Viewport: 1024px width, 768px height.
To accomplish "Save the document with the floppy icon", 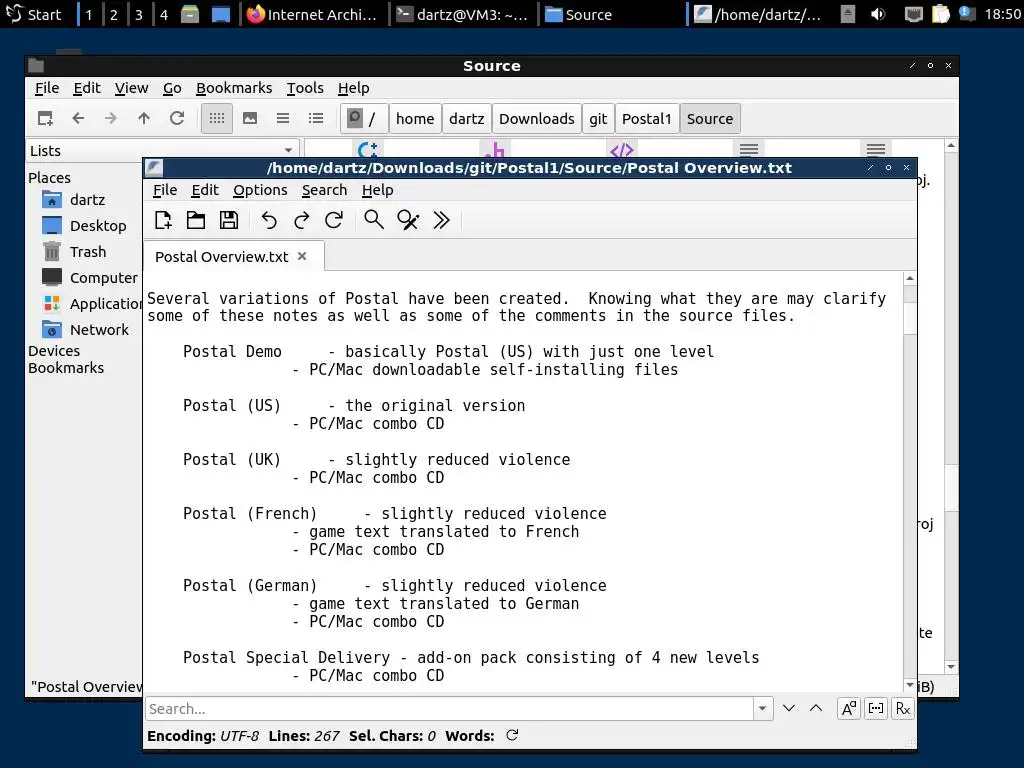I will [229, 220].
